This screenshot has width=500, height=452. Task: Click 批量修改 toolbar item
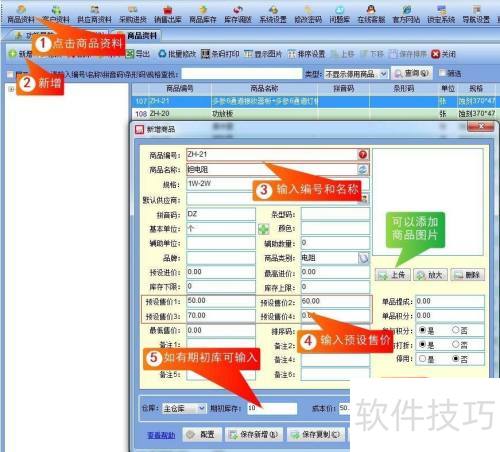[177, 54]
